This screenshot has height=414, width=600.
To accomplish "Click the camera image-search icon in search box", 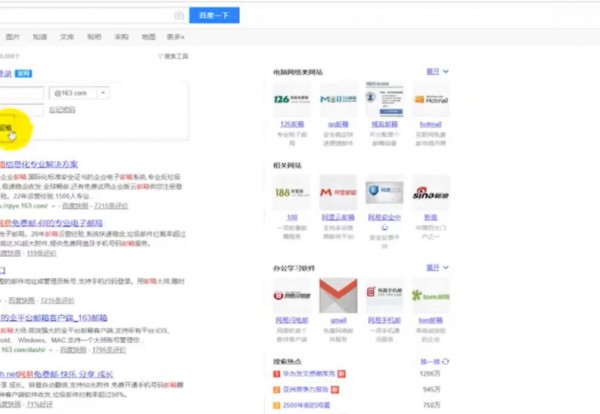I will [x=178, y=15].
